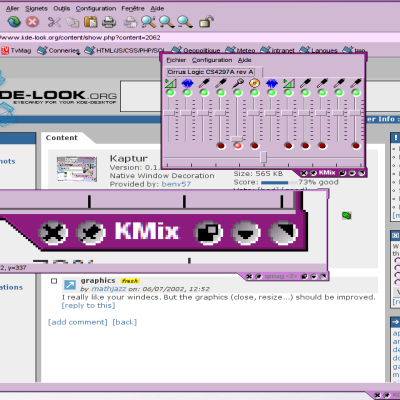Click the red stop loading icon
The image size is (400, 400).
32,22
